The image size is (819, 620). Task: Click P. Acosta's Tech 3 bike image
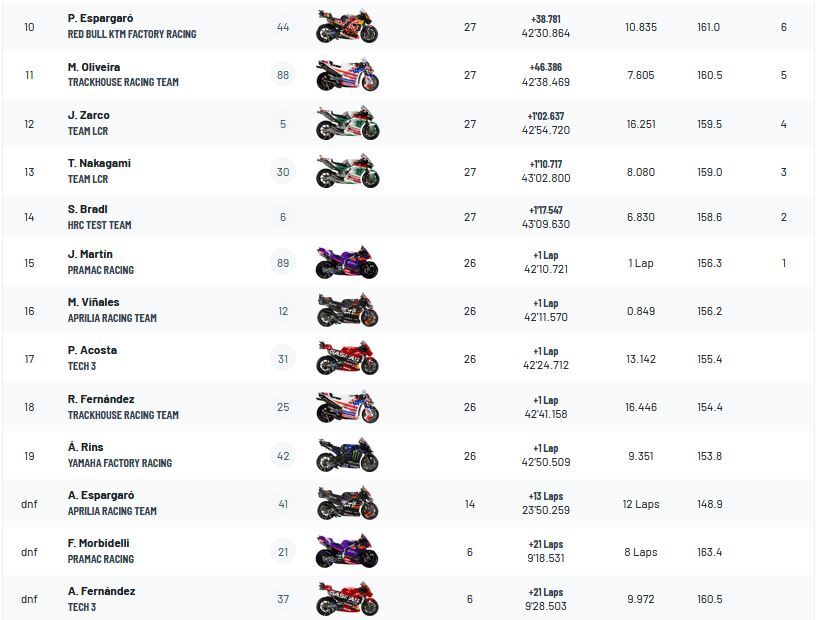coord(347,359)
